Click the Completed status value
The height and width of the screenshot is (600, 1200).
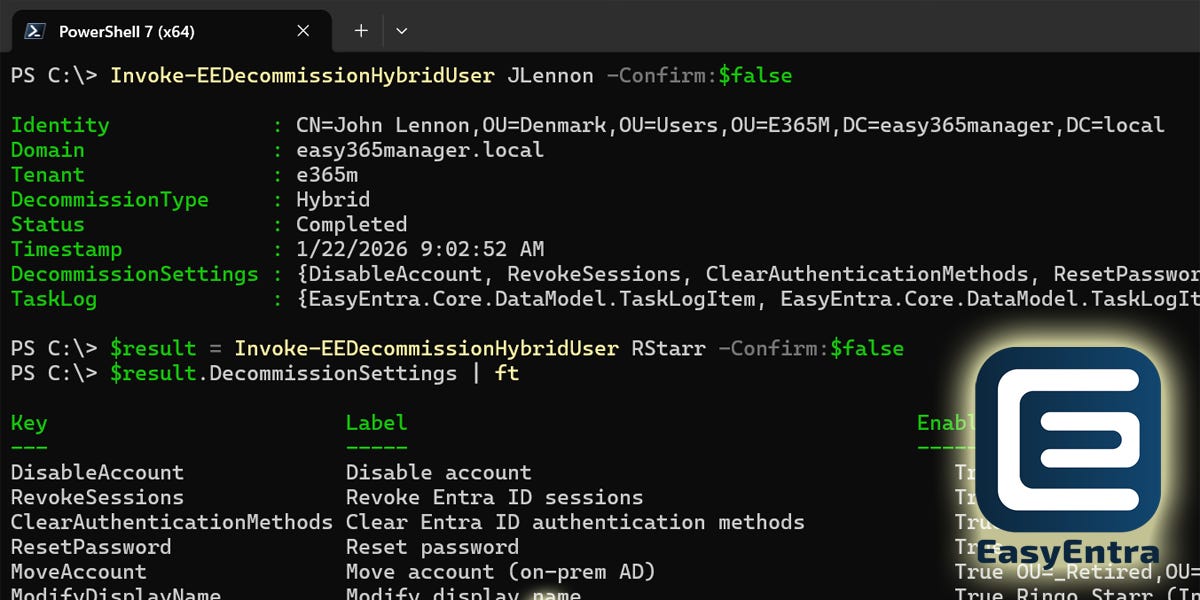tap(351, 225)
